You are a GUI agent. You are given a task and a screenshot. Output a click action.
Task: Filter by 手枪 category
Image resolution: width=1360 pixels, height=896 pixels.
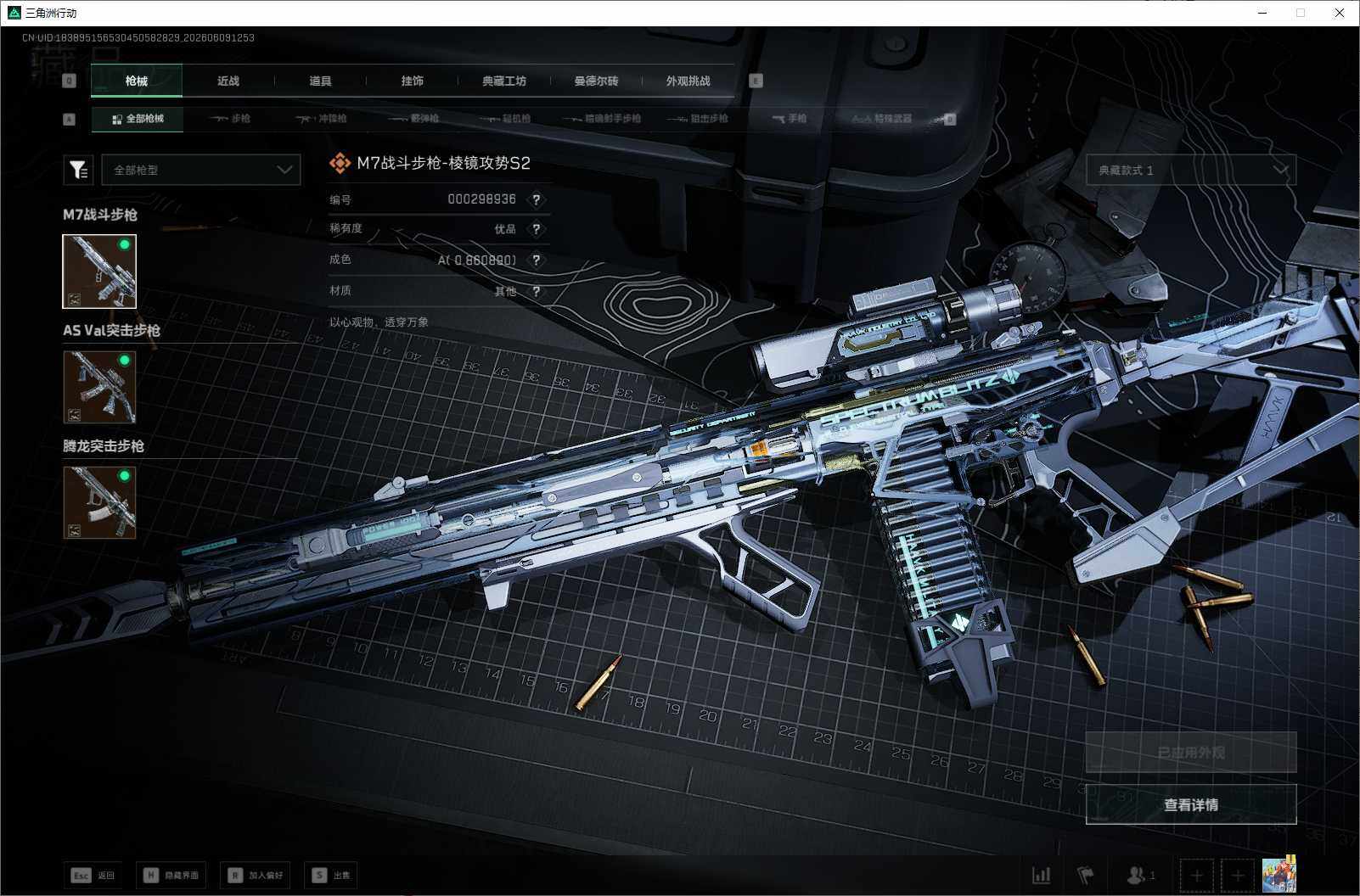790,119
